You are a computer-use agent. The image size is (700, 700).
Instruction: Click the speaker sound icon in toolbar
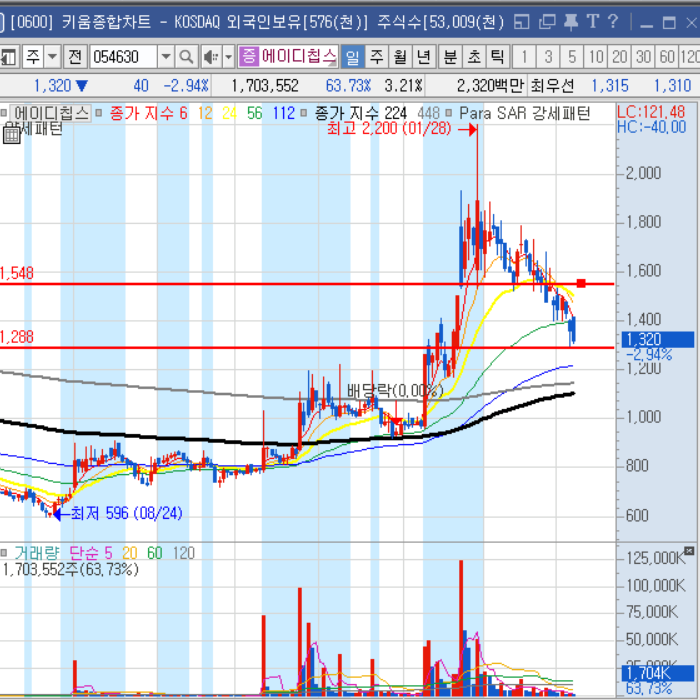pyautogui.click(x=211, y=57)
